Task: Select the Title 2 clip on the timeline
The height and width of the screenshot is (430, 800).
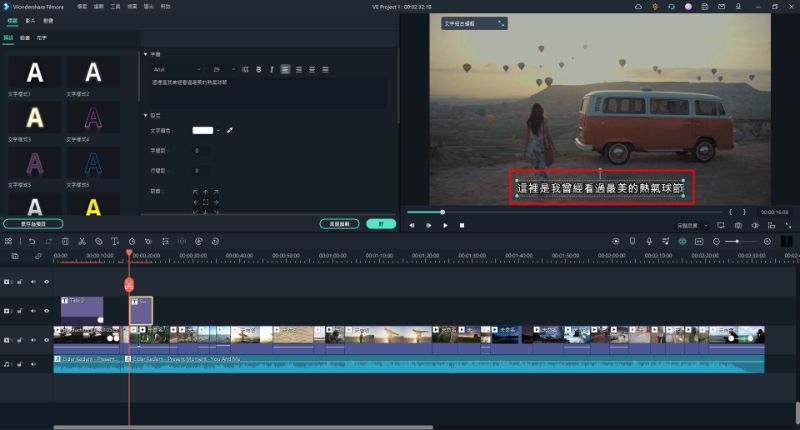Action: pos(82,310)
